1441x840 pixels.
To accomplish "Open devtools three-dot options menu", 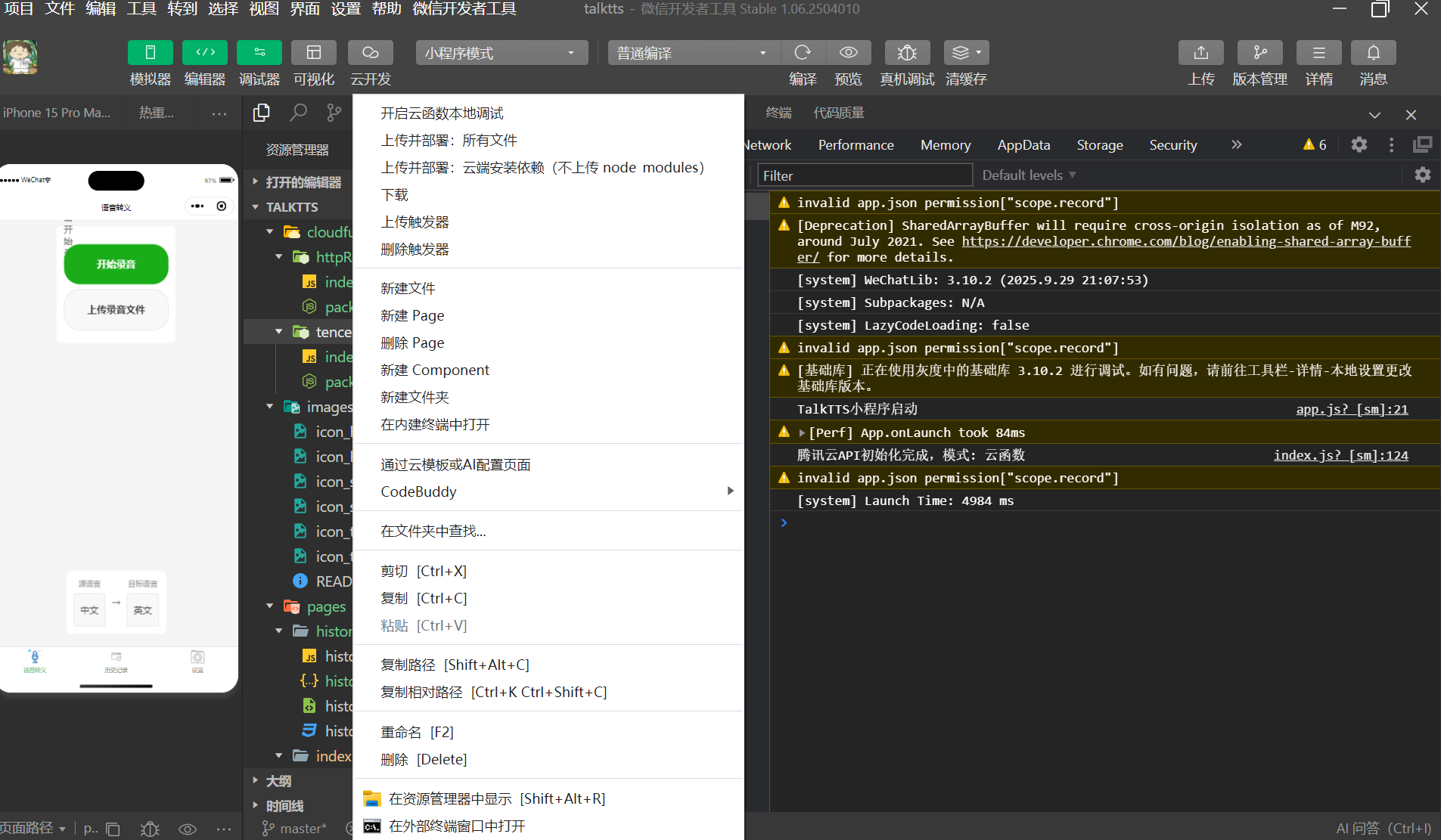I will (x=1391, y=144).
